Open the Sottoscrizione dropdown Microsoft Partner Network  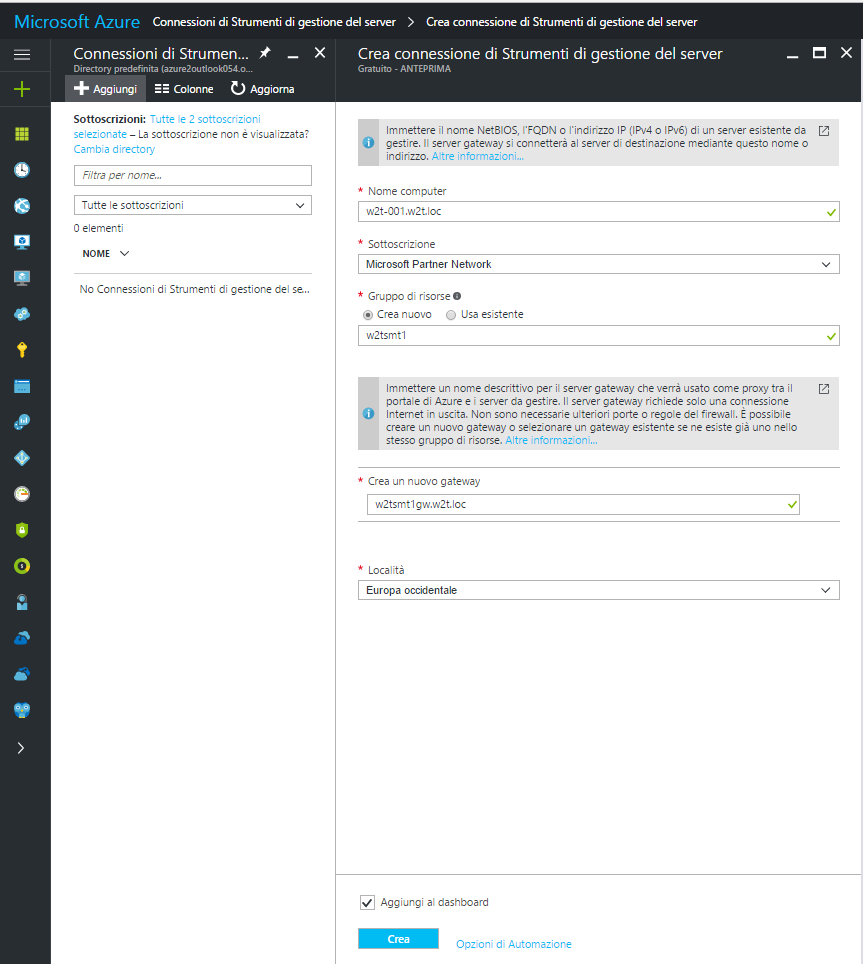tap(598, 264)
